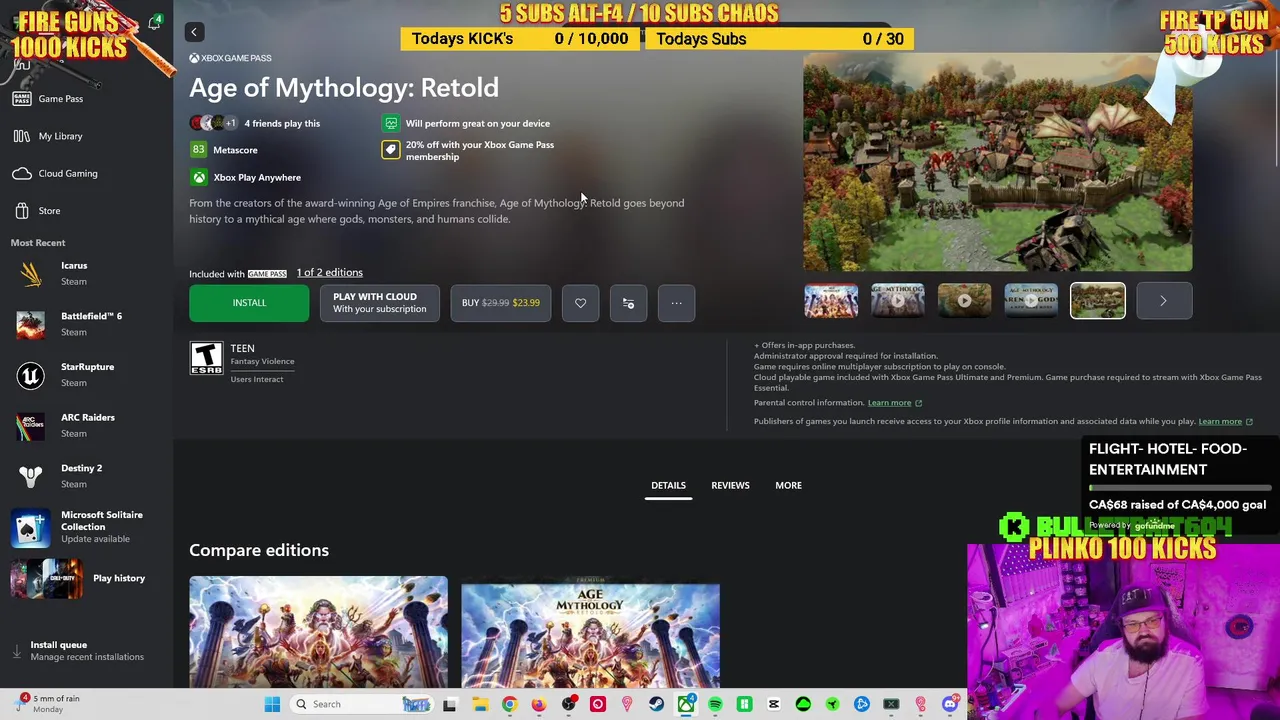Open the notifications bell
This screenshot has height=720, width=1280.
(x=154, y=23)
